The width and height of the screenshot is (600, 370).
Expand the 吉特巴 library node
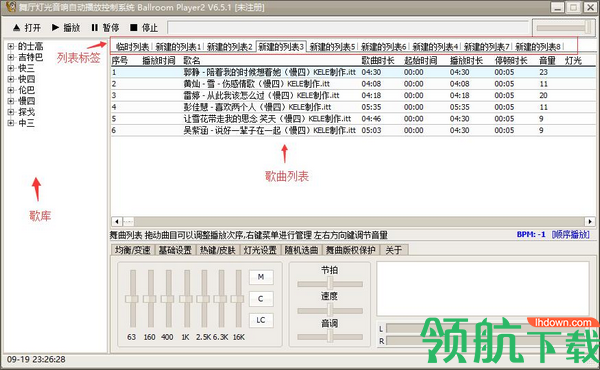(11, 57)
